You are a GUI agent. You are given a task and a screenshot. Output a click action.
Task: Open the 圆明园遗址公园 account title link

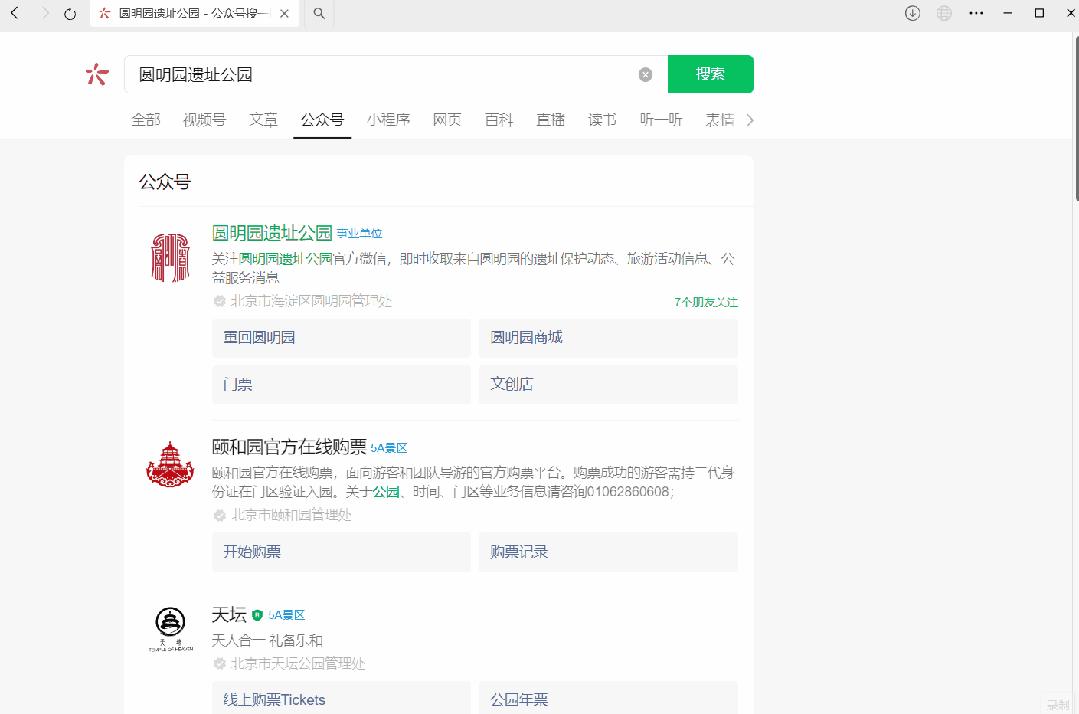coord(272,233)
